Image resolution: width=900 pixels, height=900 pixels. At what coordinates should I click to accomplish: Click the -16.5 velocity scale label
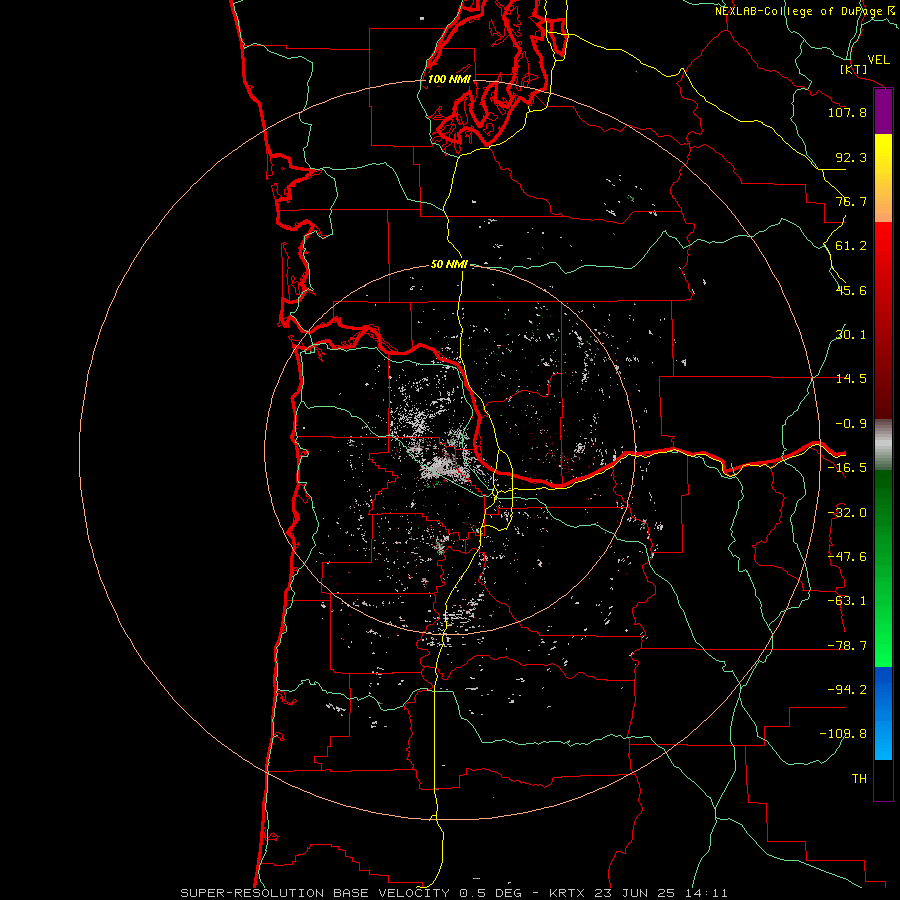(847, 467)
